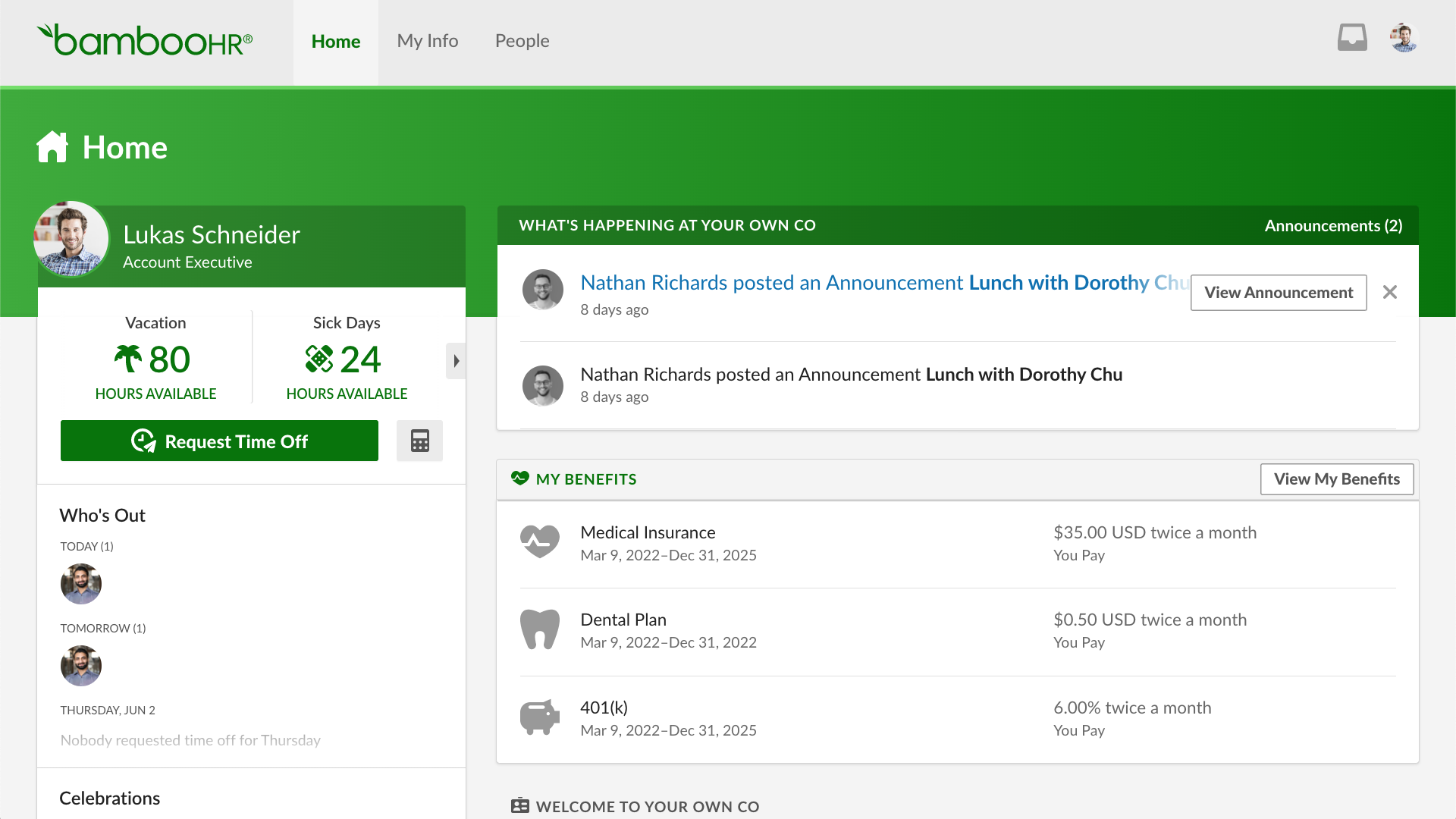
Task: Click the BambooHR logo
Action: tap(145, 40)
